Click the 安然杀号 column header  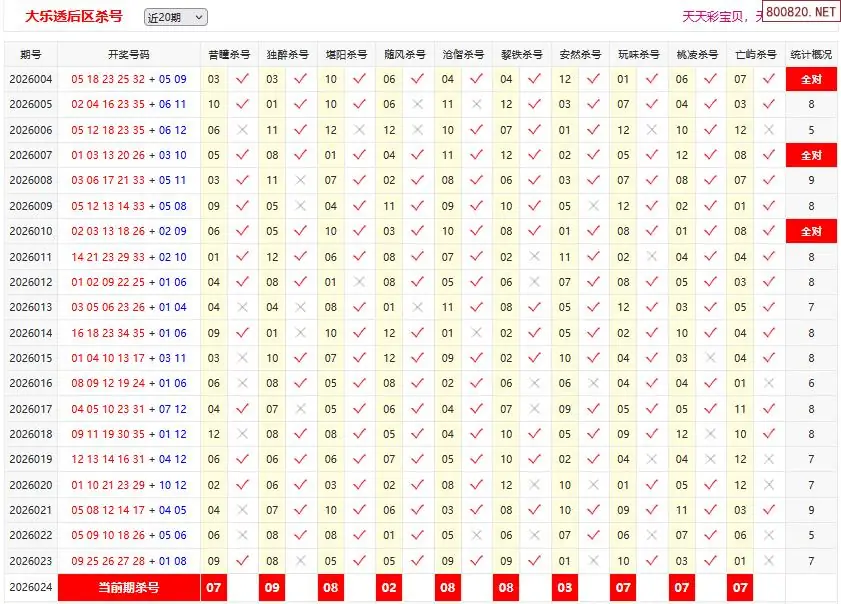pyautogui.click(x=580, y=54)
